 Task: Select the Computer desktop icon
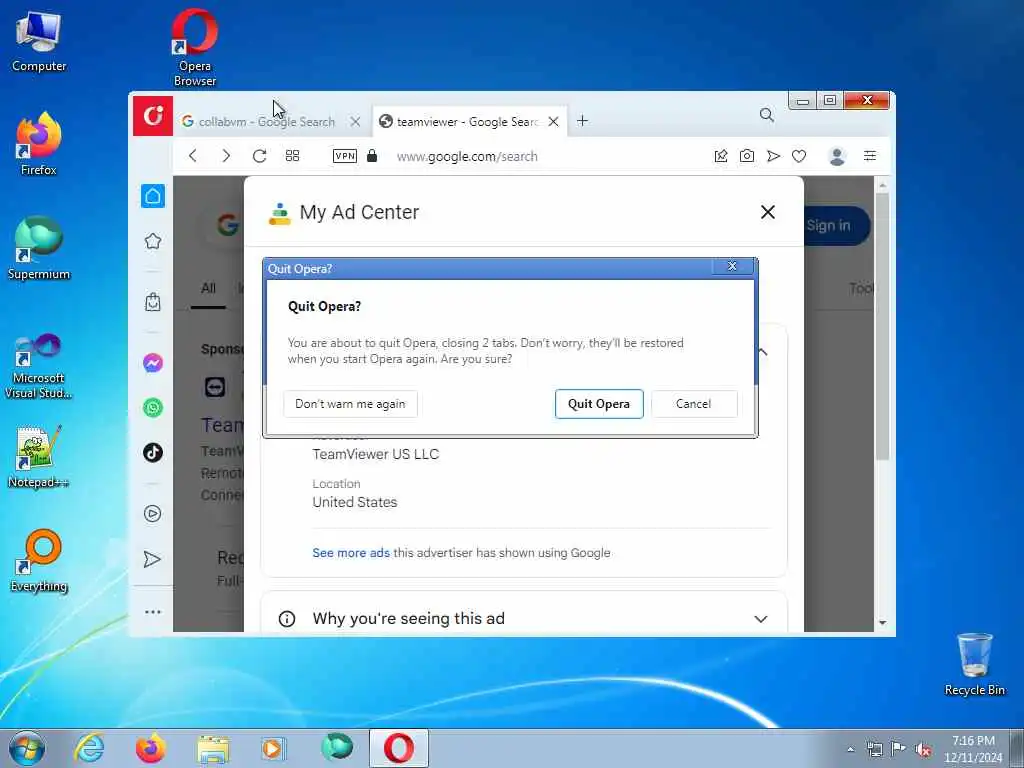pyautogui.click(x=39, y=42)
